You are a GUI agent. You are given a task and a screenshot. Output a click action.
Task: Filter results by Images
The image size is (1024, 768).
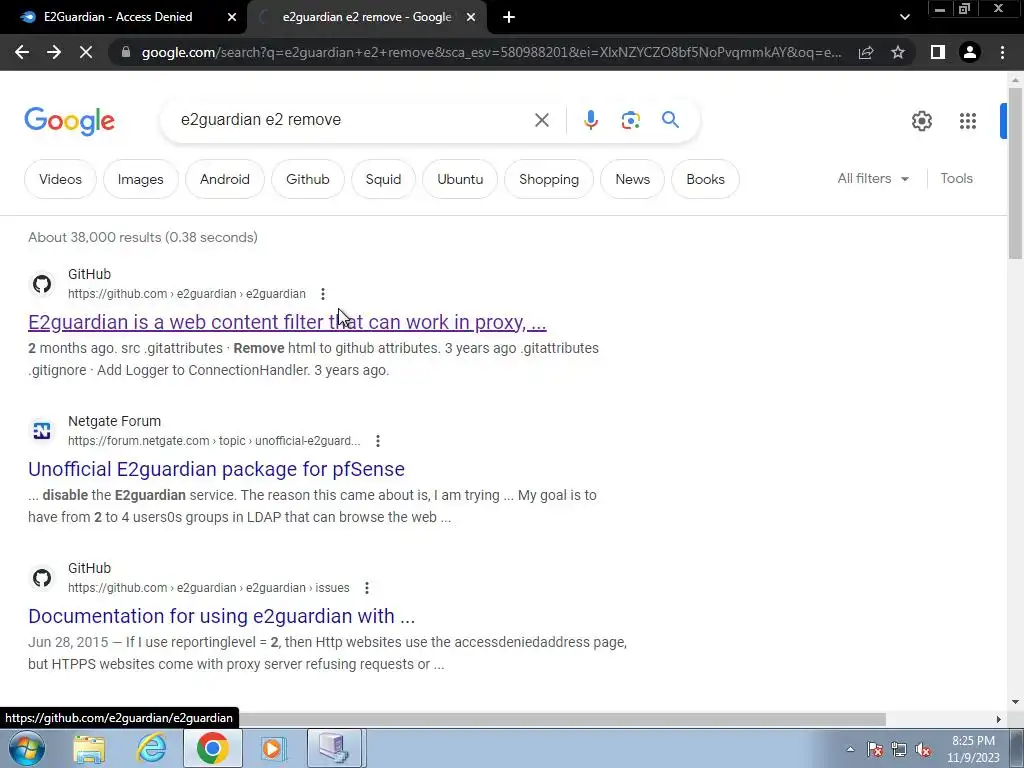coord(140,179)
